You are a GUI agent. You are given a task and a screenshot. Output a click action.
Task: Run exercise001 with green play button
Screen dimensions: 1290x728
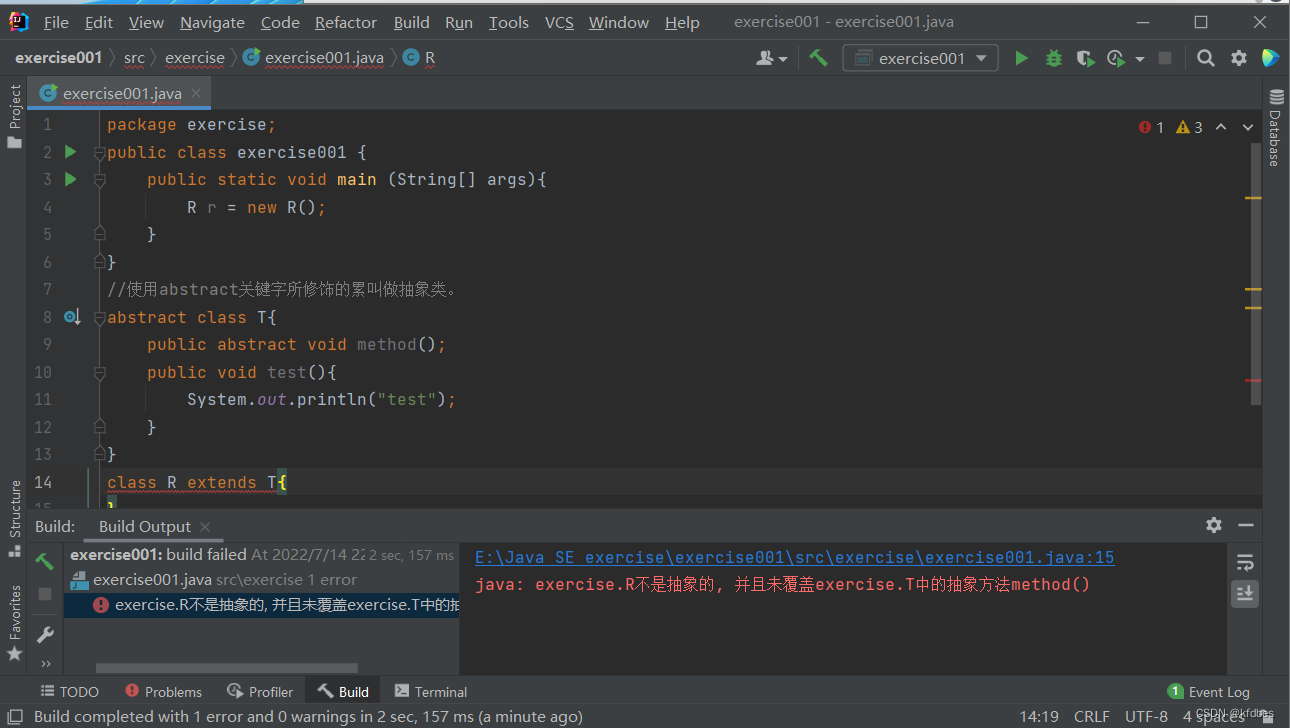(x=1021, y=58)
